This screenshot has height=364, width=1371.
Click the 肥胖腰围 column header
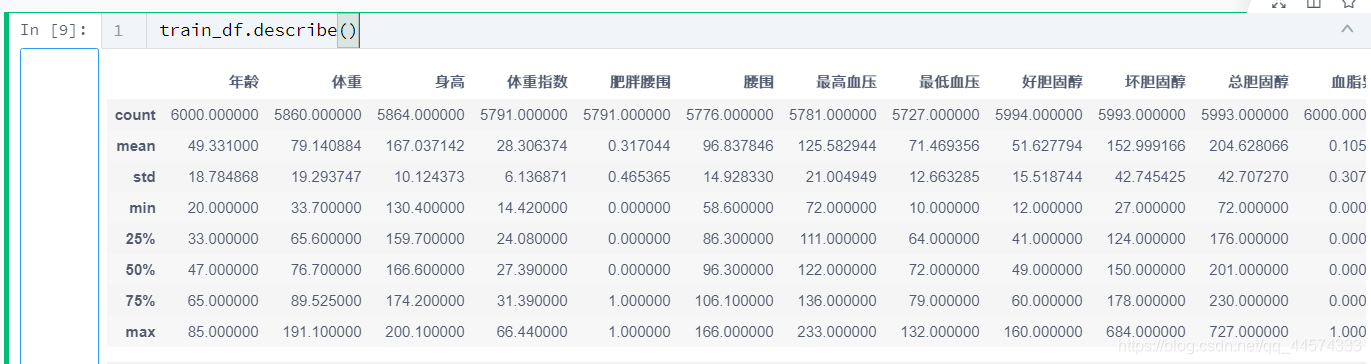[640, 82]
